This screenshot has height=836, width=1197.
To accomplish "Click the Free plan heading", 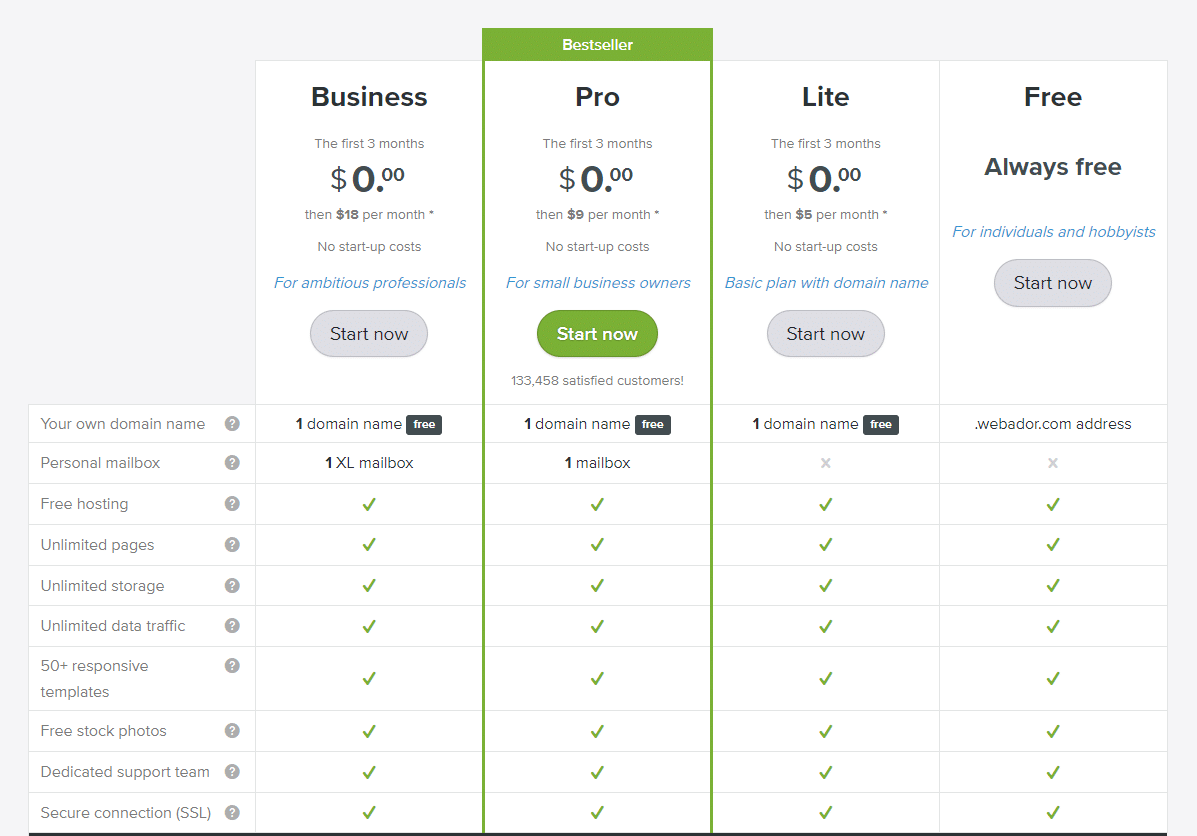I will point(1053,97).
